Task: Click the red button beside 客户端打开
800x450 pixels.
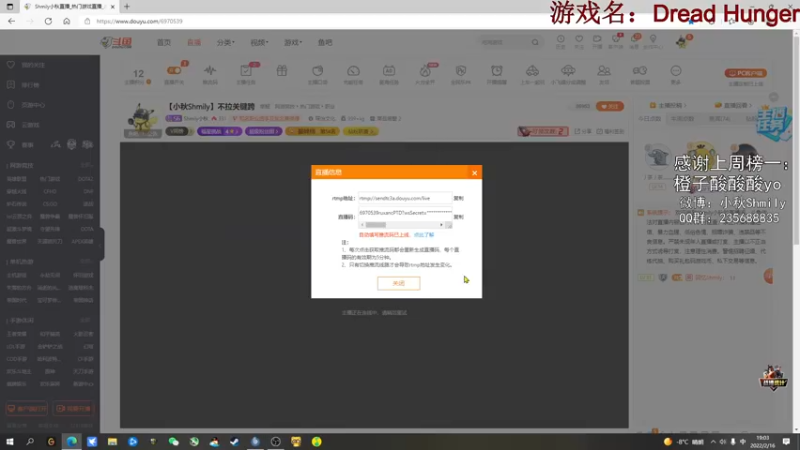Action: click(73, 409)
